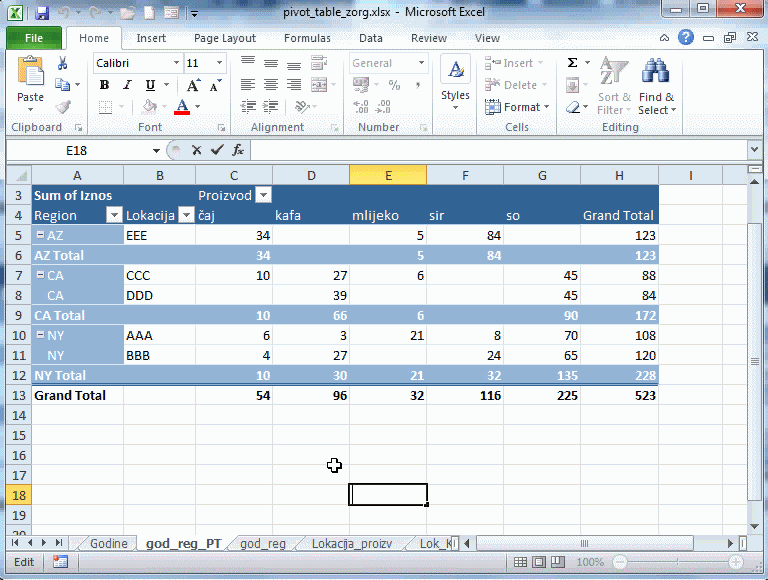Open the Proizvod column filter dropdown
768x580 pixels.
pyautogui.click(x=263, y=195)
